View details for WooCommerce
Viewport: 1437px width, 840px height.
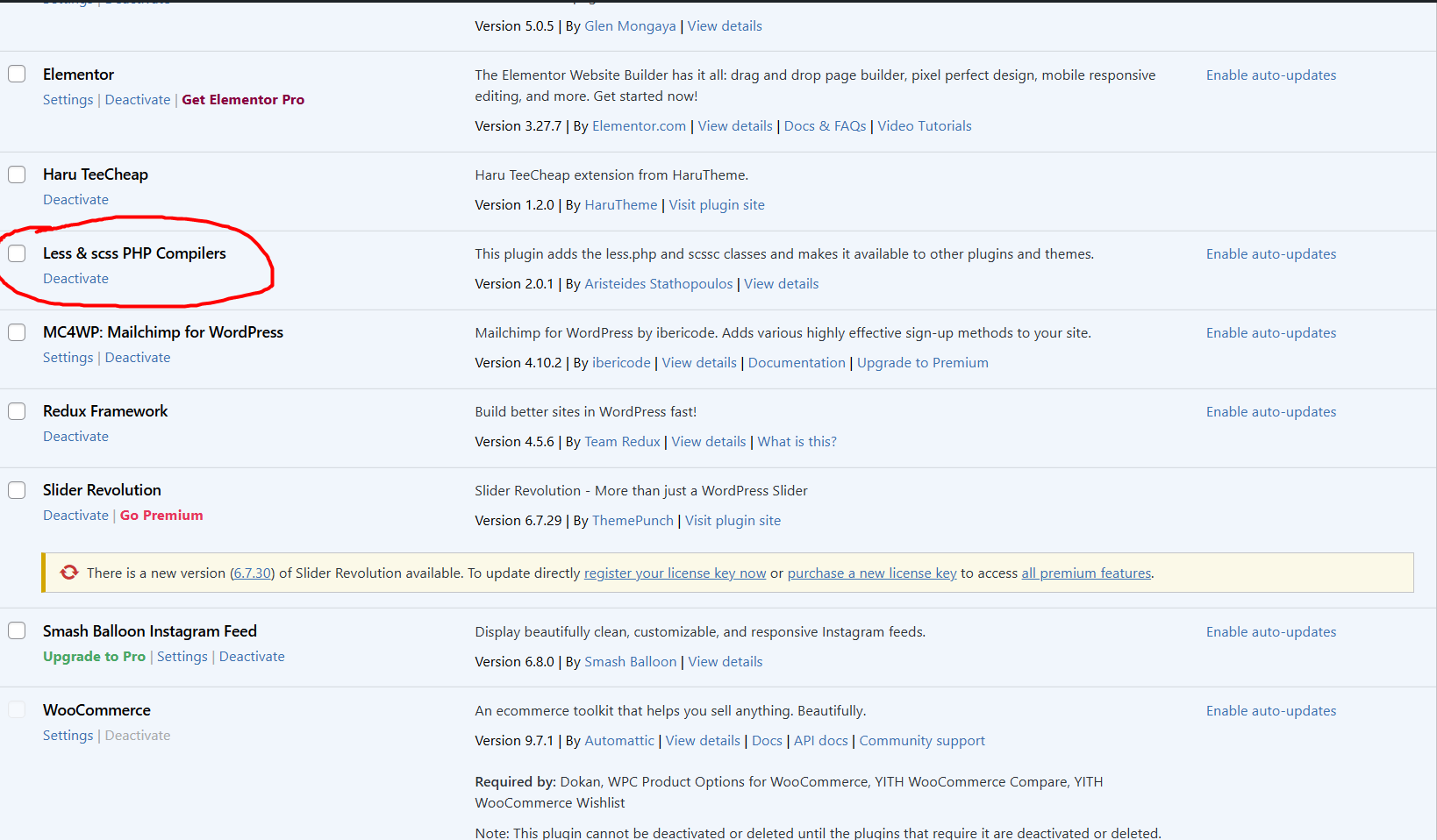tap(703, 740)
